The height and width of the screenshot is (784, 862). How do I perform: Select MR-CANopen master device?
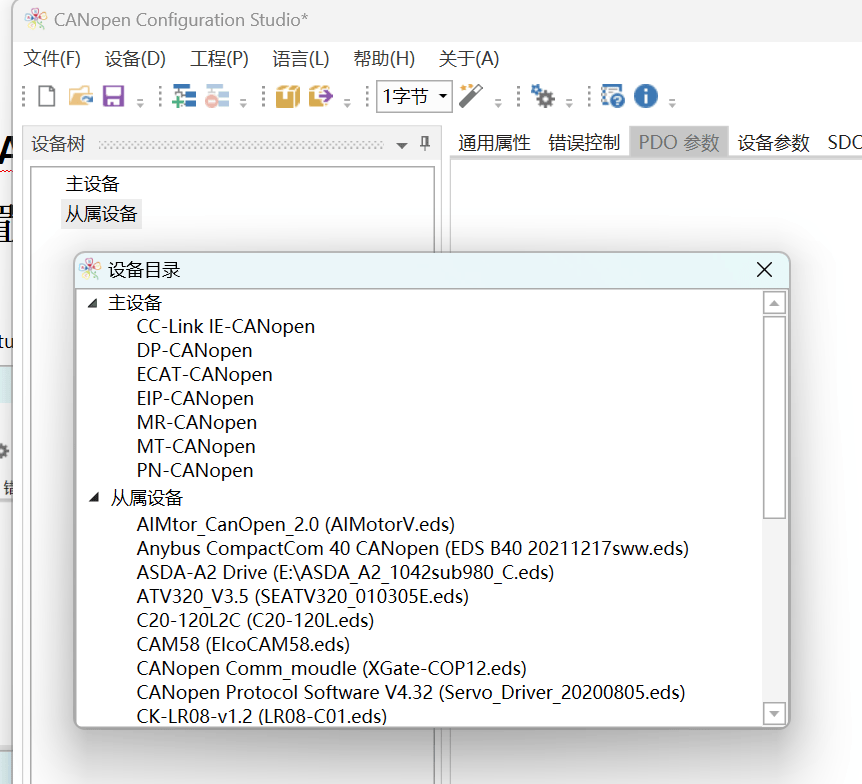pos(197,423)
